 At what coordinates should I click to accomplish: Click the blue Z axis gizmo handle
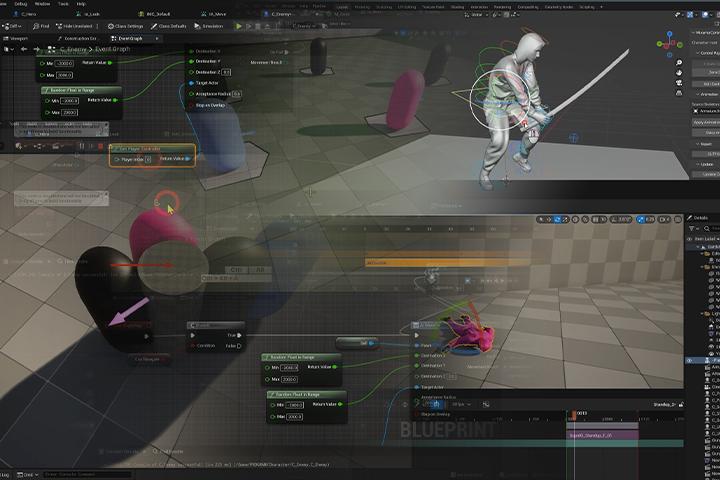click(667, 33)
